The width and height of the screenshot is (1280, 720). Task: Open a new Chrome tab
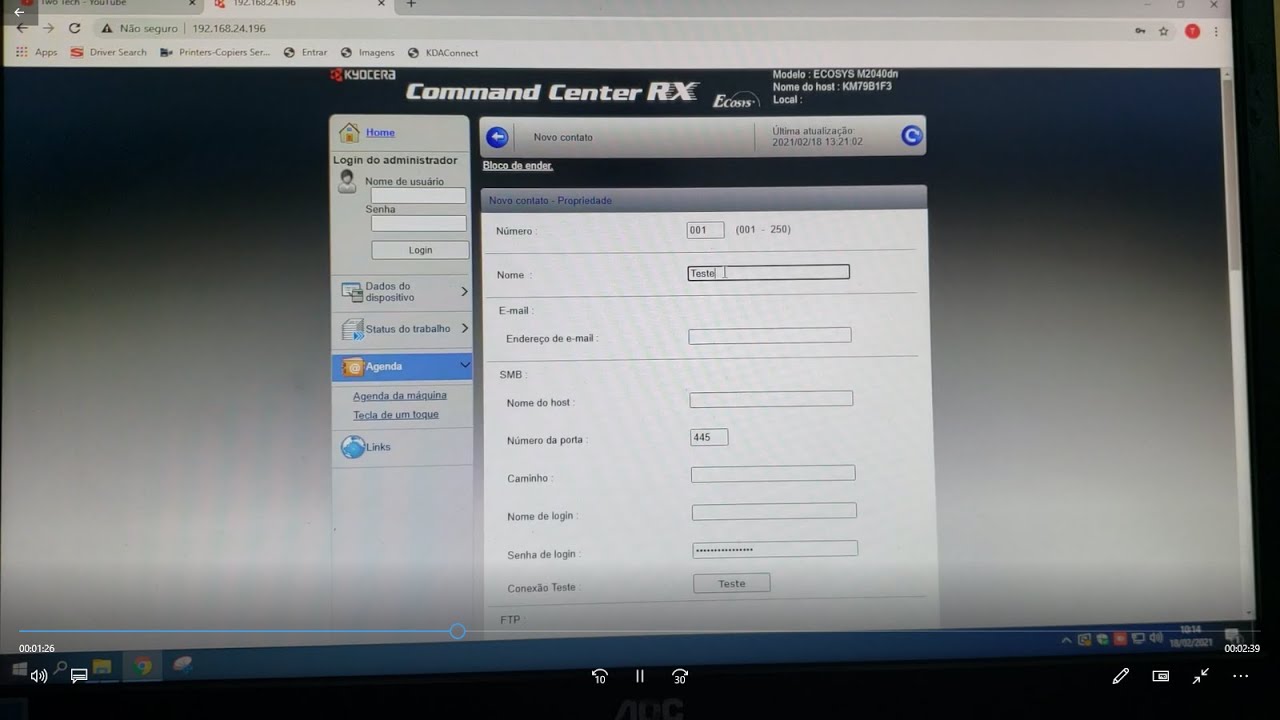point(411,4)
